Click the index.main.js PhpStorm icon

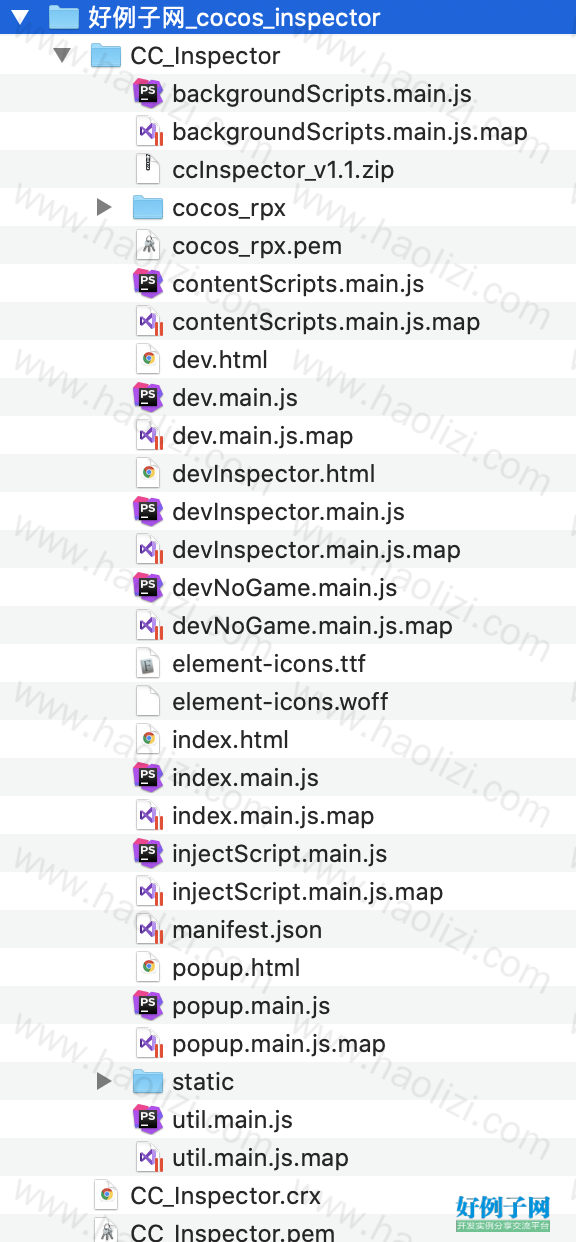[x=148, y=777]
